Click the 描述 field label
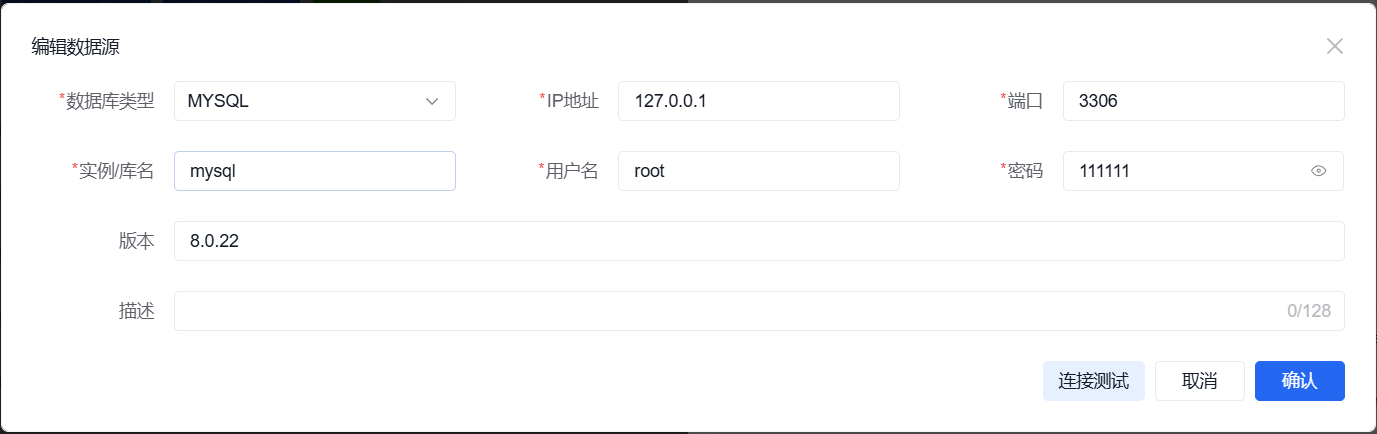Viewport: 1377px width, 434px height. (137, 311)
